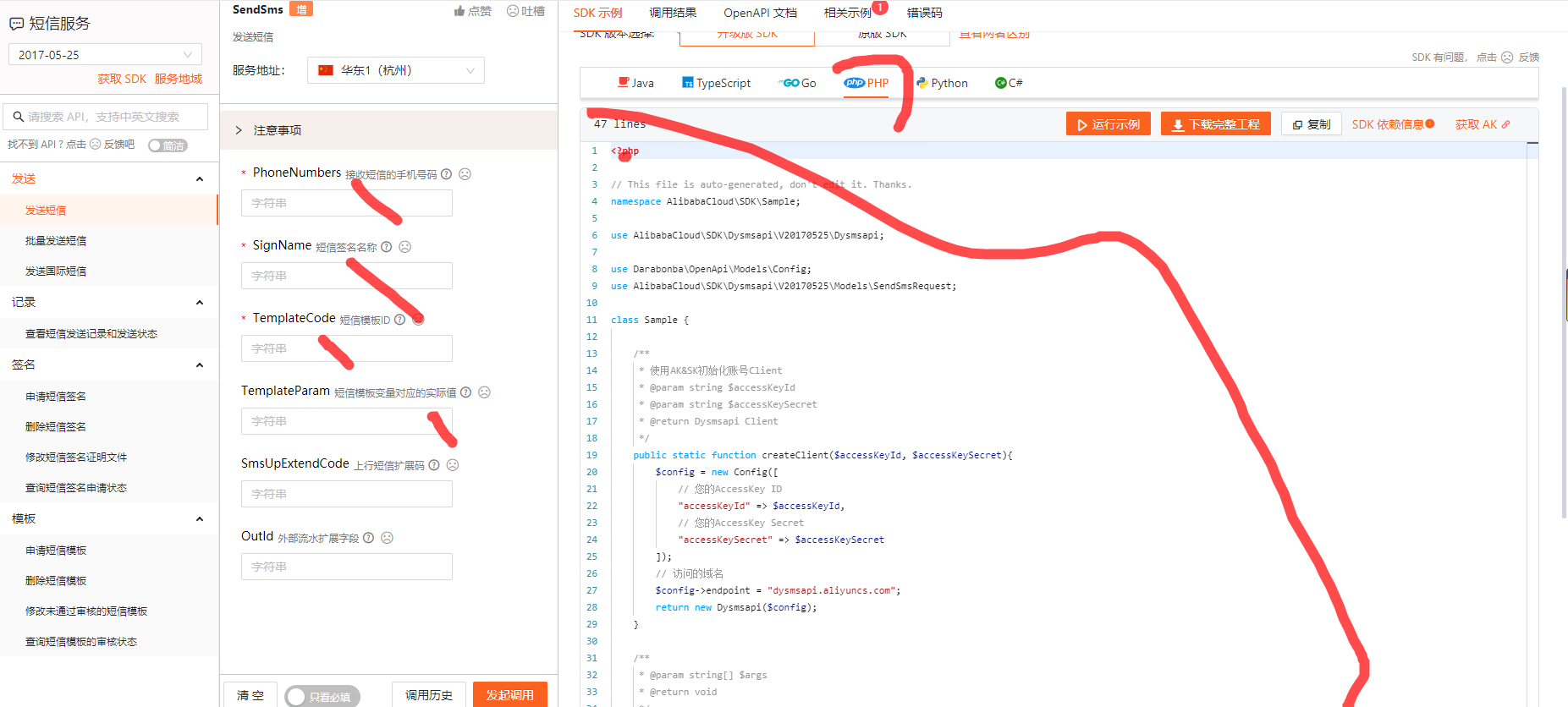Open help icon for TemplateParam field

[465, 392]
